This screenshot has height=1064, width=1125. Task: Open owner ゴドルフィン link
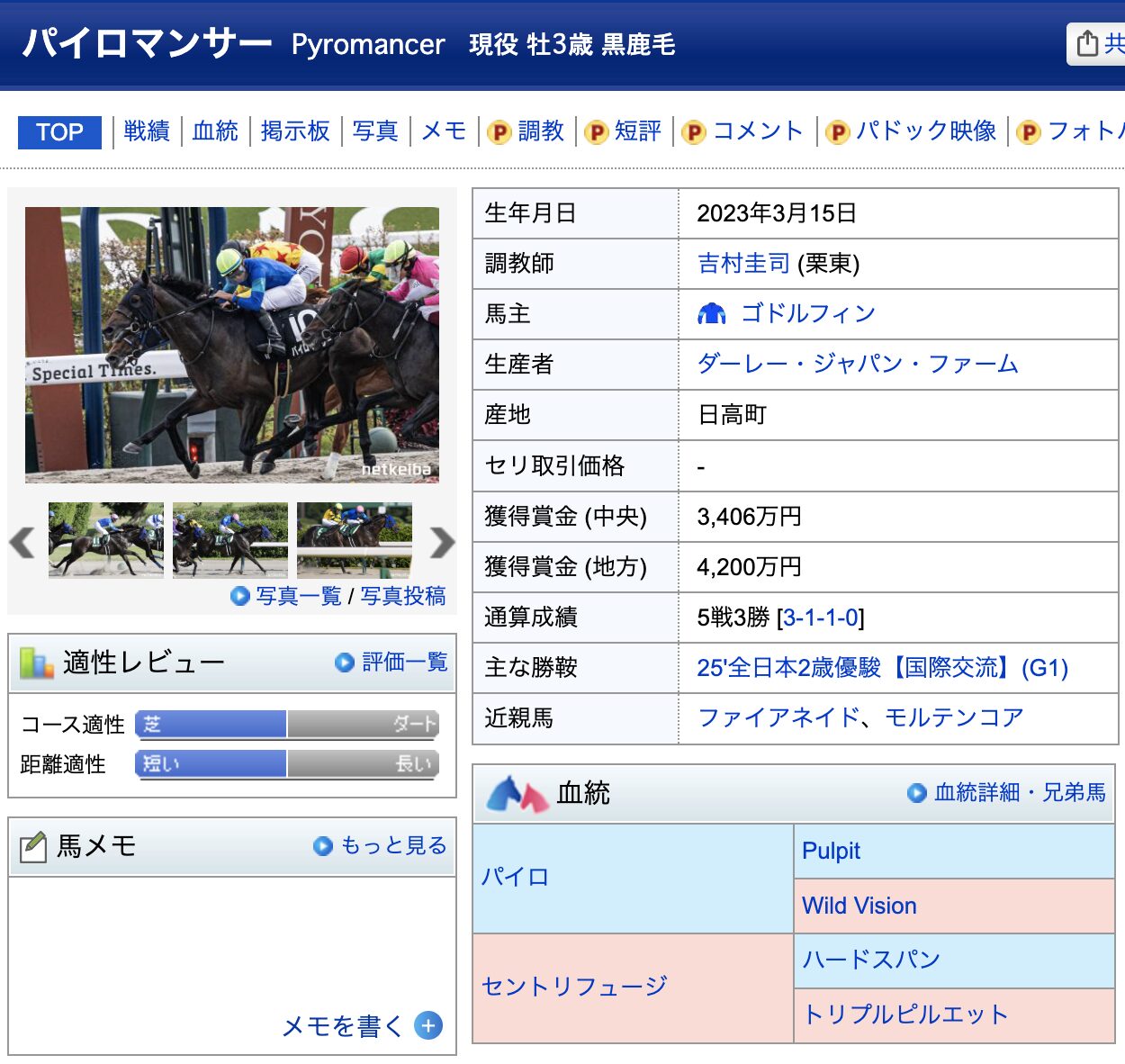pyautogui.click(x=808, y=313)
